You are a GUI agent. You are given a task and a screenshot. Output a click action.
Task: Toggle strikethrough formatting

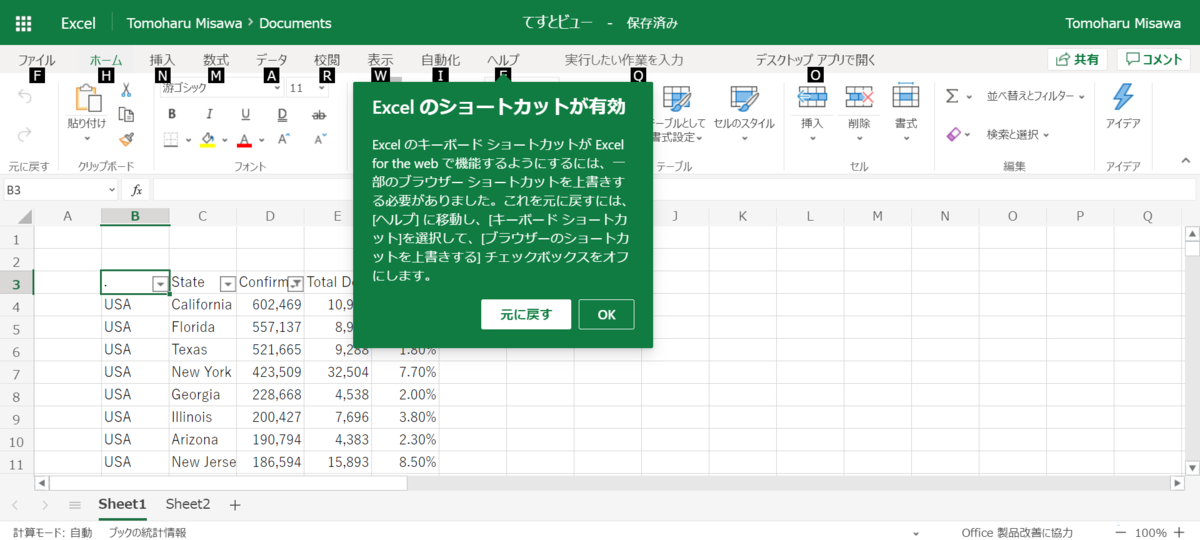pos(319,114)
